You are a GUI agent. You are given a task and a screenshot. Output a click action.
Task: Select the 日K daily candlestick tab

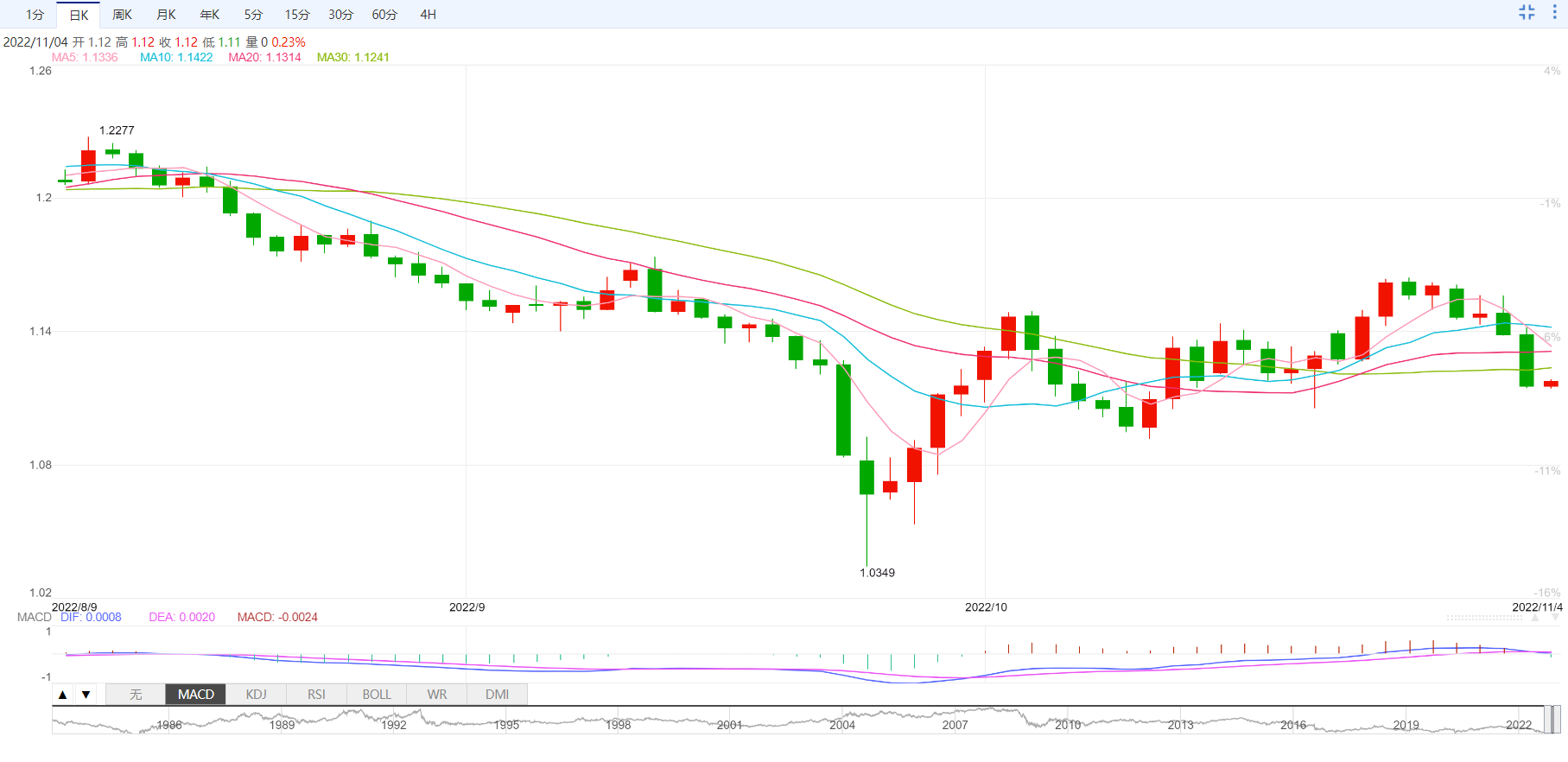[x=79, y=15]
